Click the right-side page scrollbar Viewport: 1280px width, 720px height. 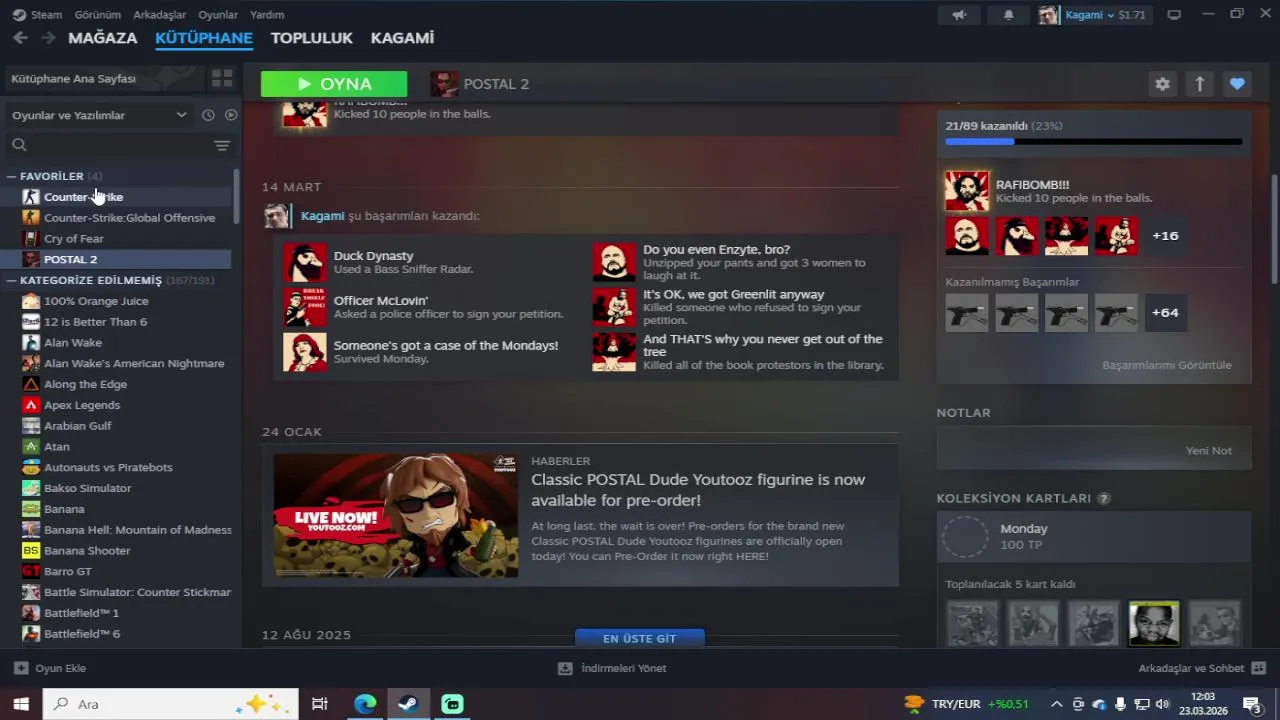coord(1274,230)
